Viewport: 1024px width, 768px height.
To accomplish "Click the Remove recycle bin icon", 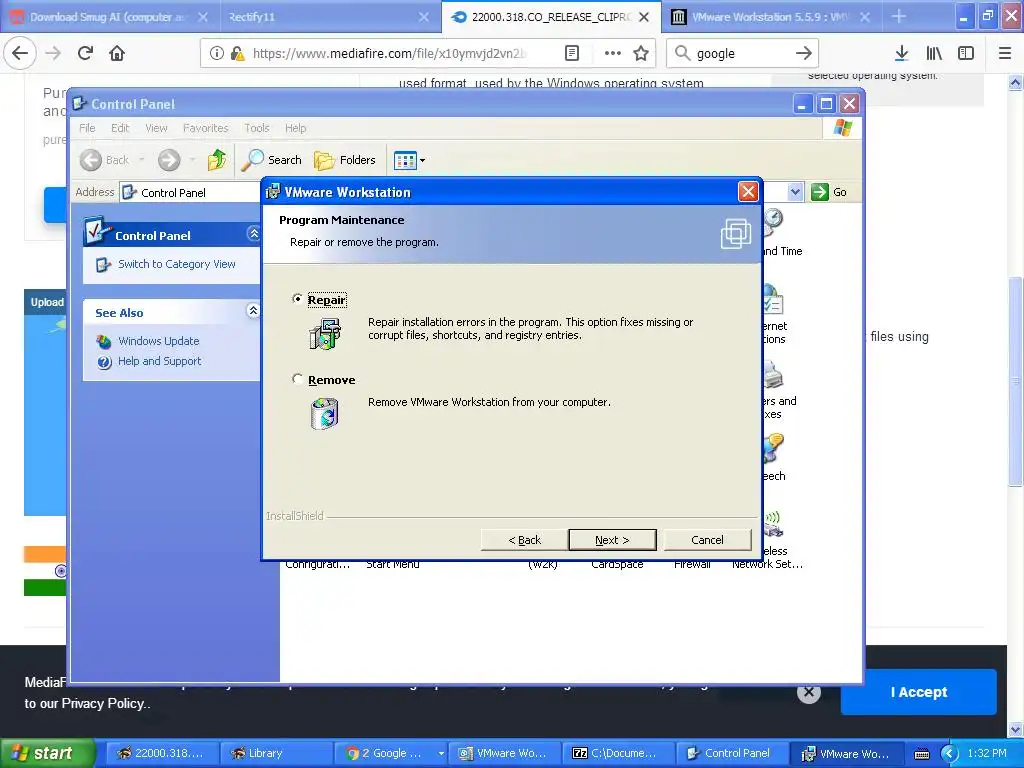I will click(325, 413).
